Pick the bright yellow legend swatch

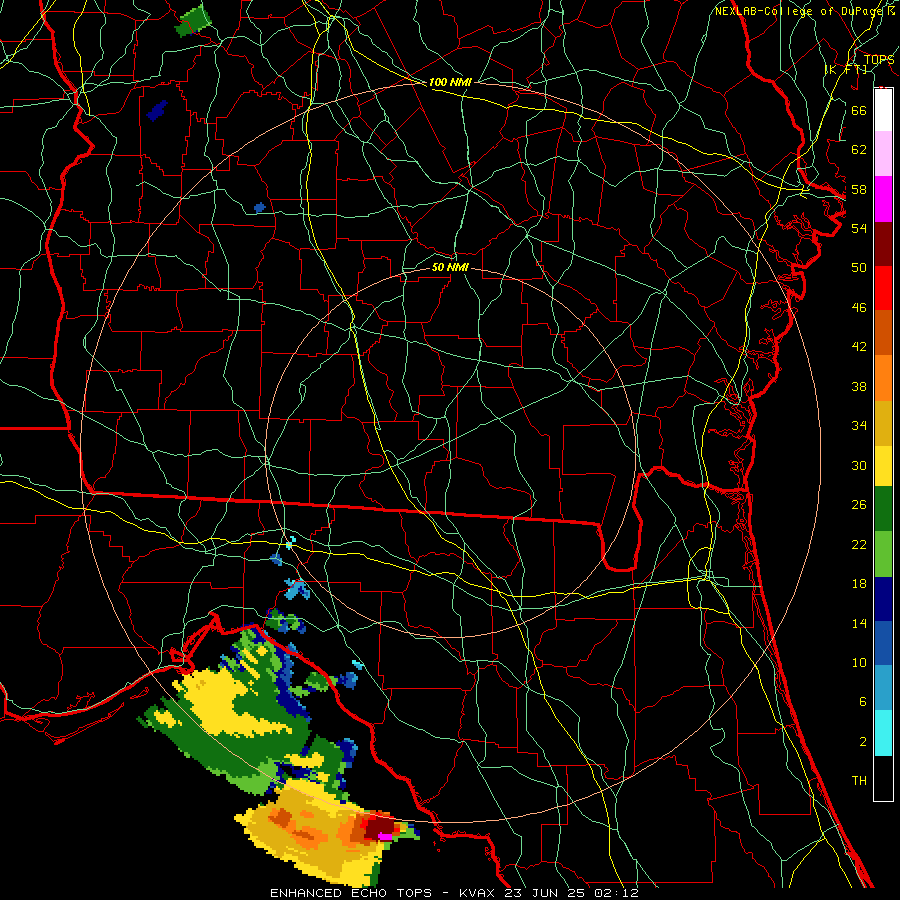point(883,465)
